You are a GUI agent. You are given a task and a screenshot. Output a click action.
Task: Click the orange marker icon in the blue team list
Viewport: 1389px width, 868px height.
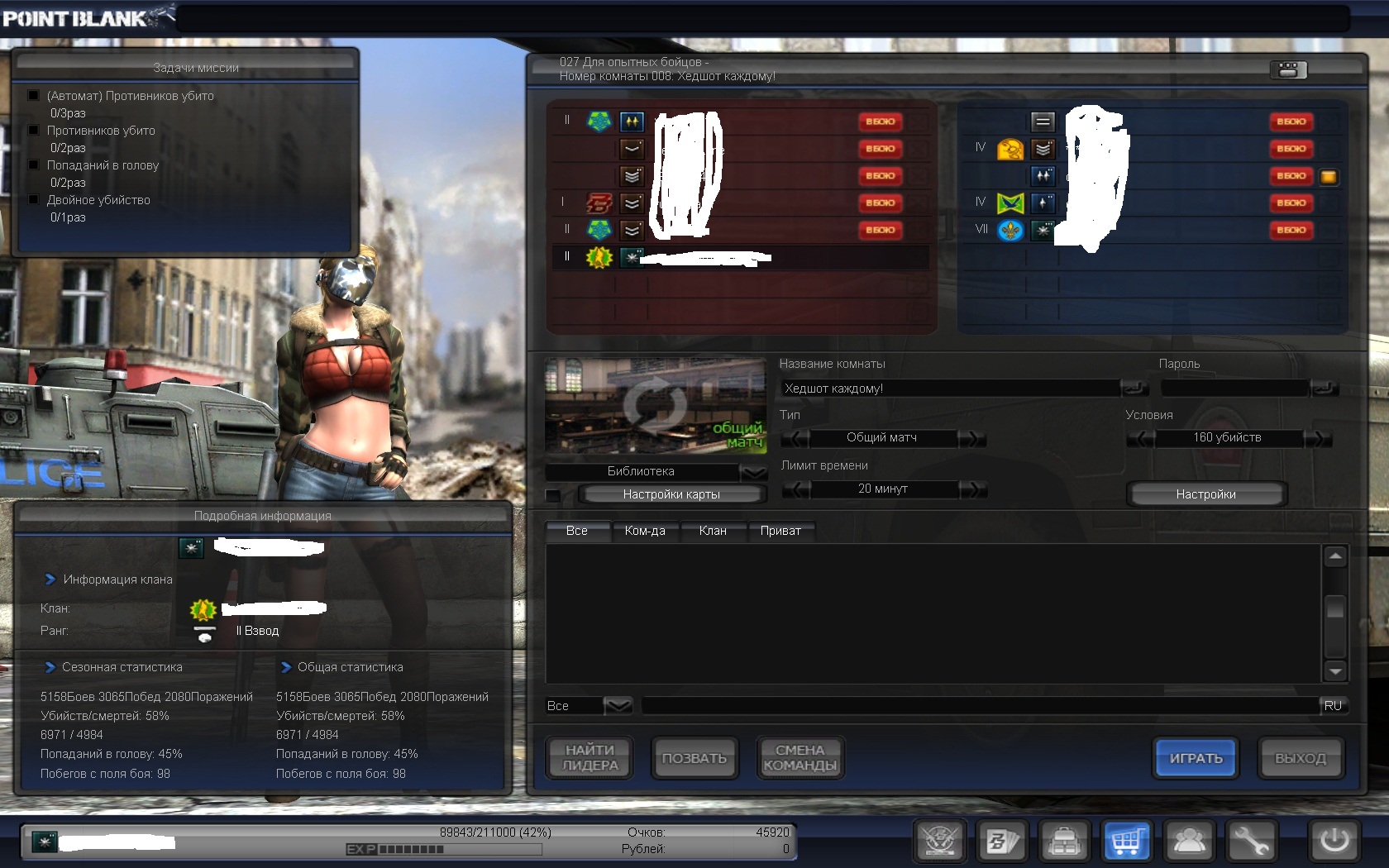[1329, 176]
